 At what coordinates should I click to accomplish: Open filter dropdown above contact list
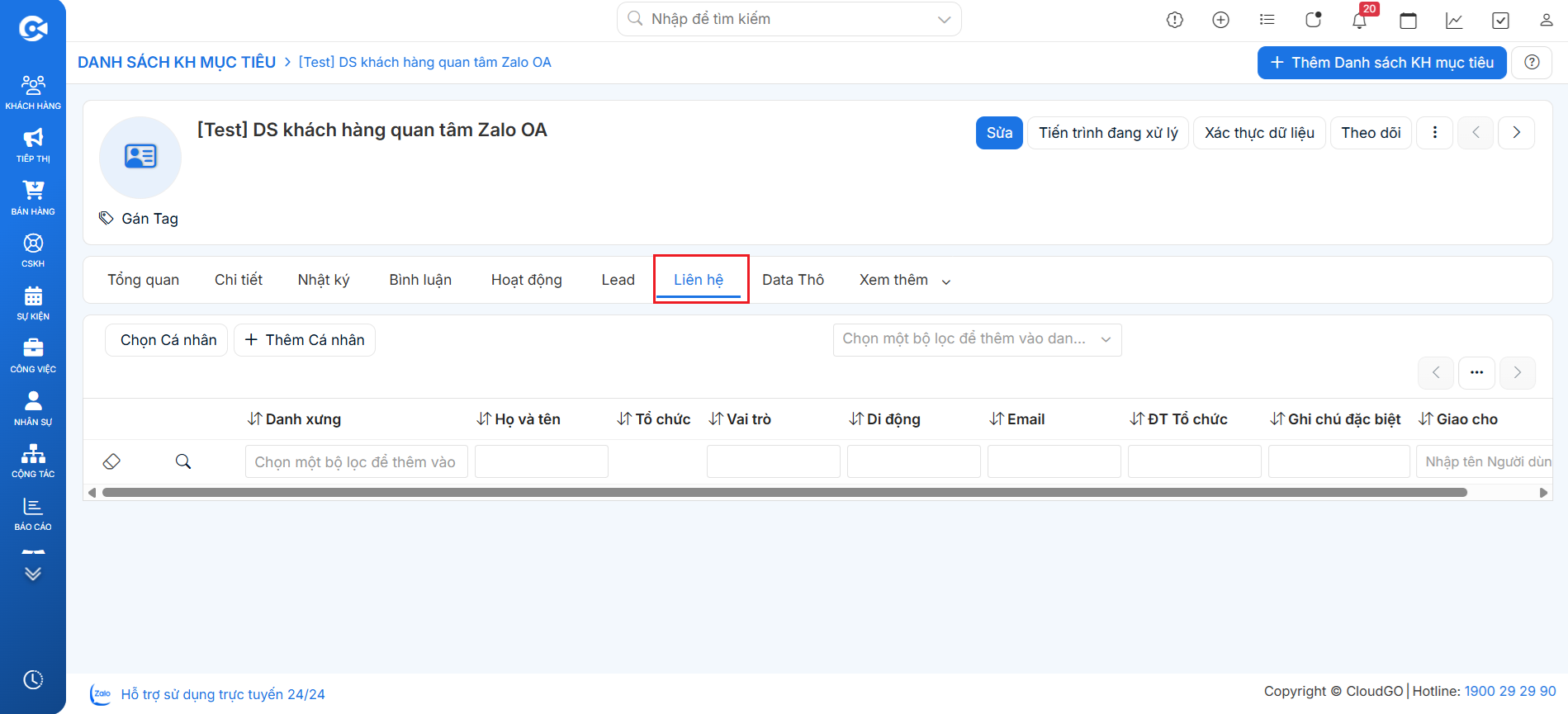978,339
